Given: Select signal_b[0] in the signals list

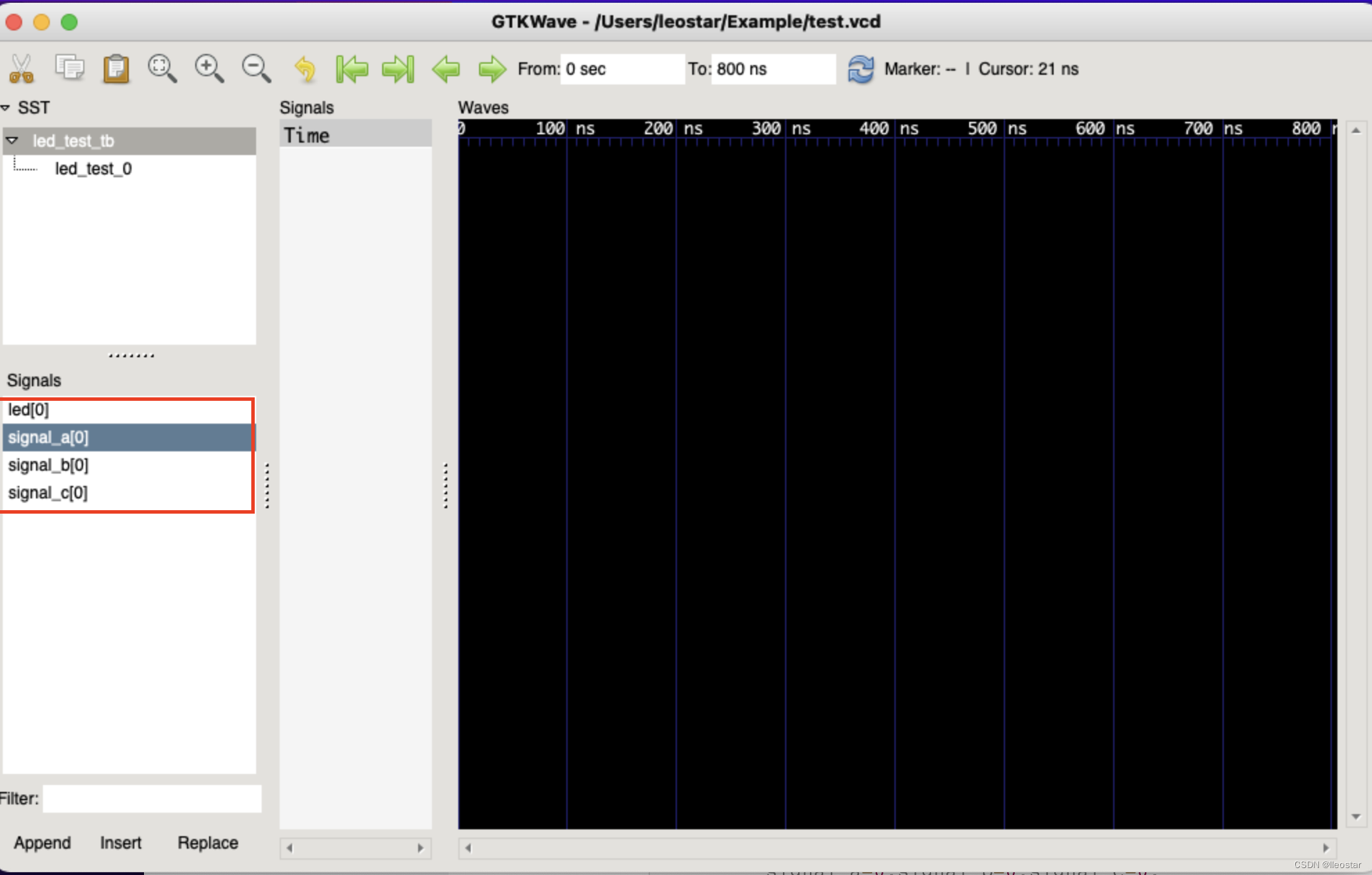Looking at the screenshot, I should click(128, 465).
